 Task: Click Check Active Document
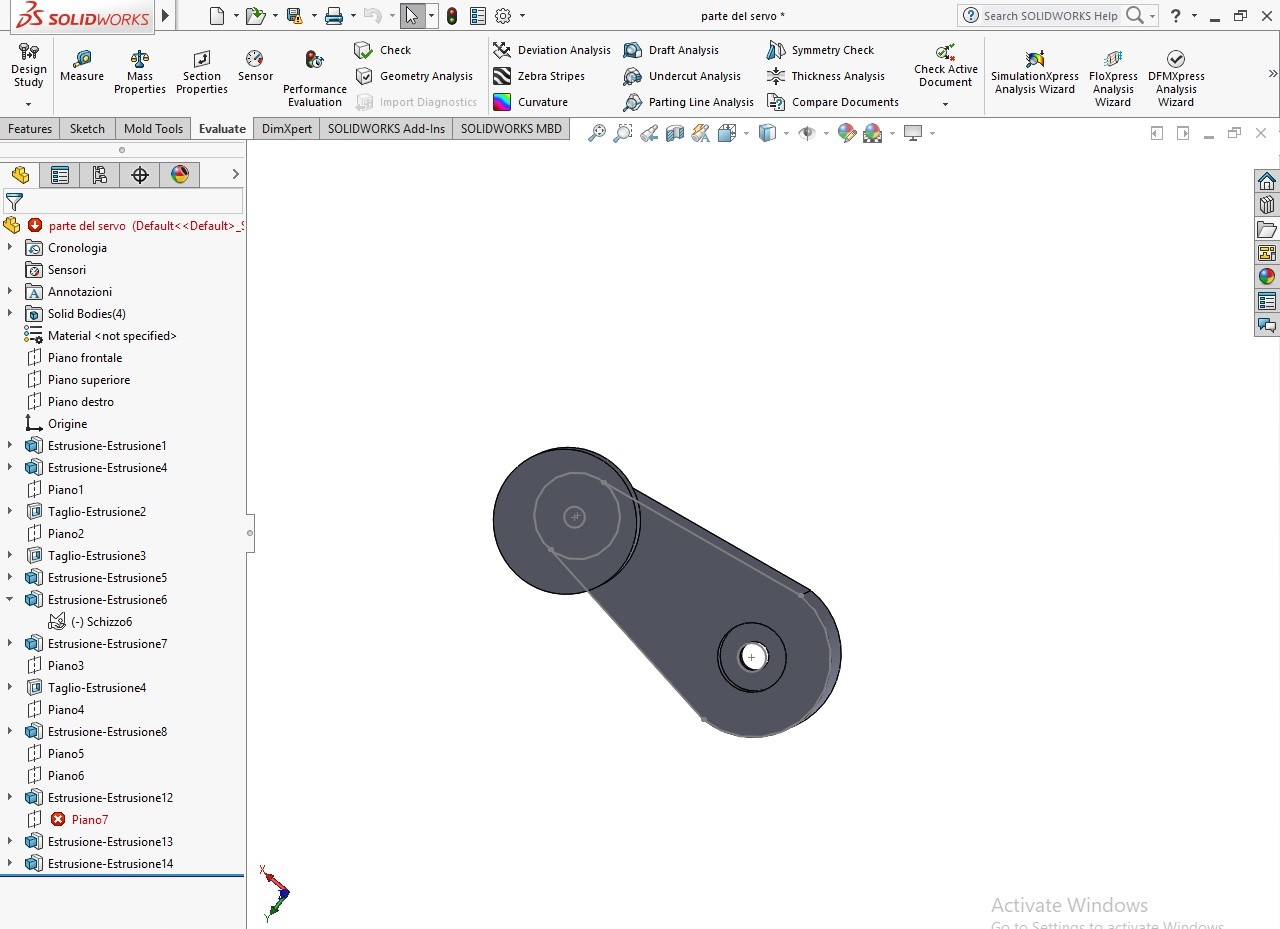click(x=945, y=68)
